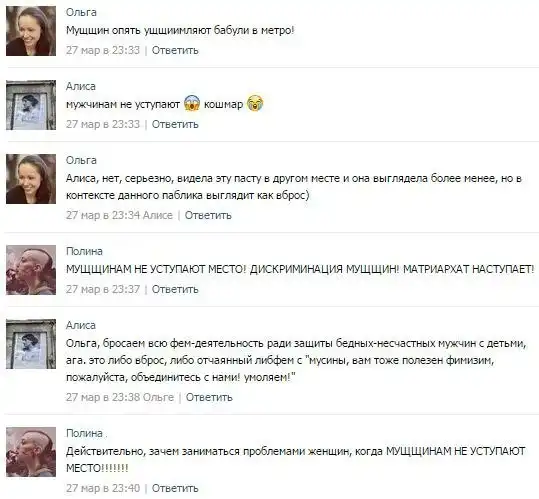Open the name Алиса on the second comment
This screenshot has width=539, height=499.
(81, 86)
